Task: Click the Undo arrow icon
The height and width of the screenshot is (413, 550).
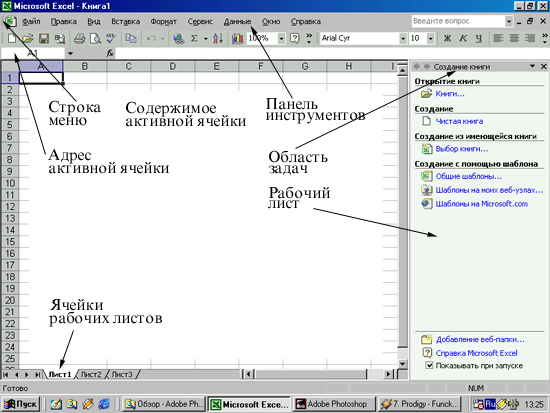Action: 151,38
